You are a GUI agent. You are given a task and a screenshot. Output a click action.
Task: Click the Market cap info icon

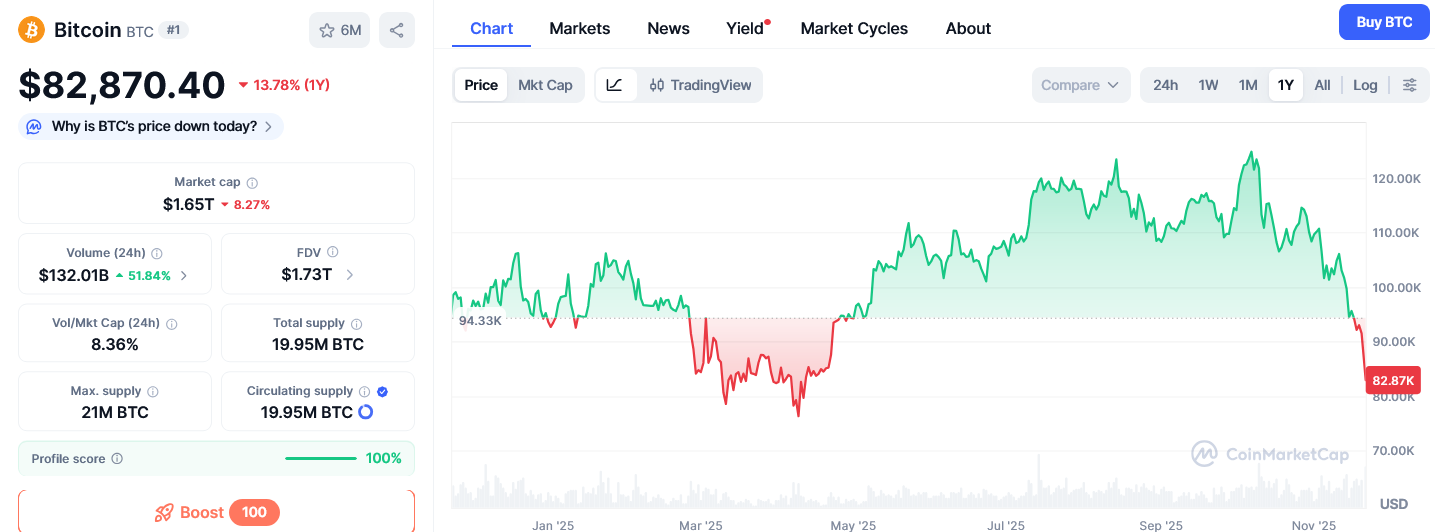pyautogui.click(x=252, y=183)
